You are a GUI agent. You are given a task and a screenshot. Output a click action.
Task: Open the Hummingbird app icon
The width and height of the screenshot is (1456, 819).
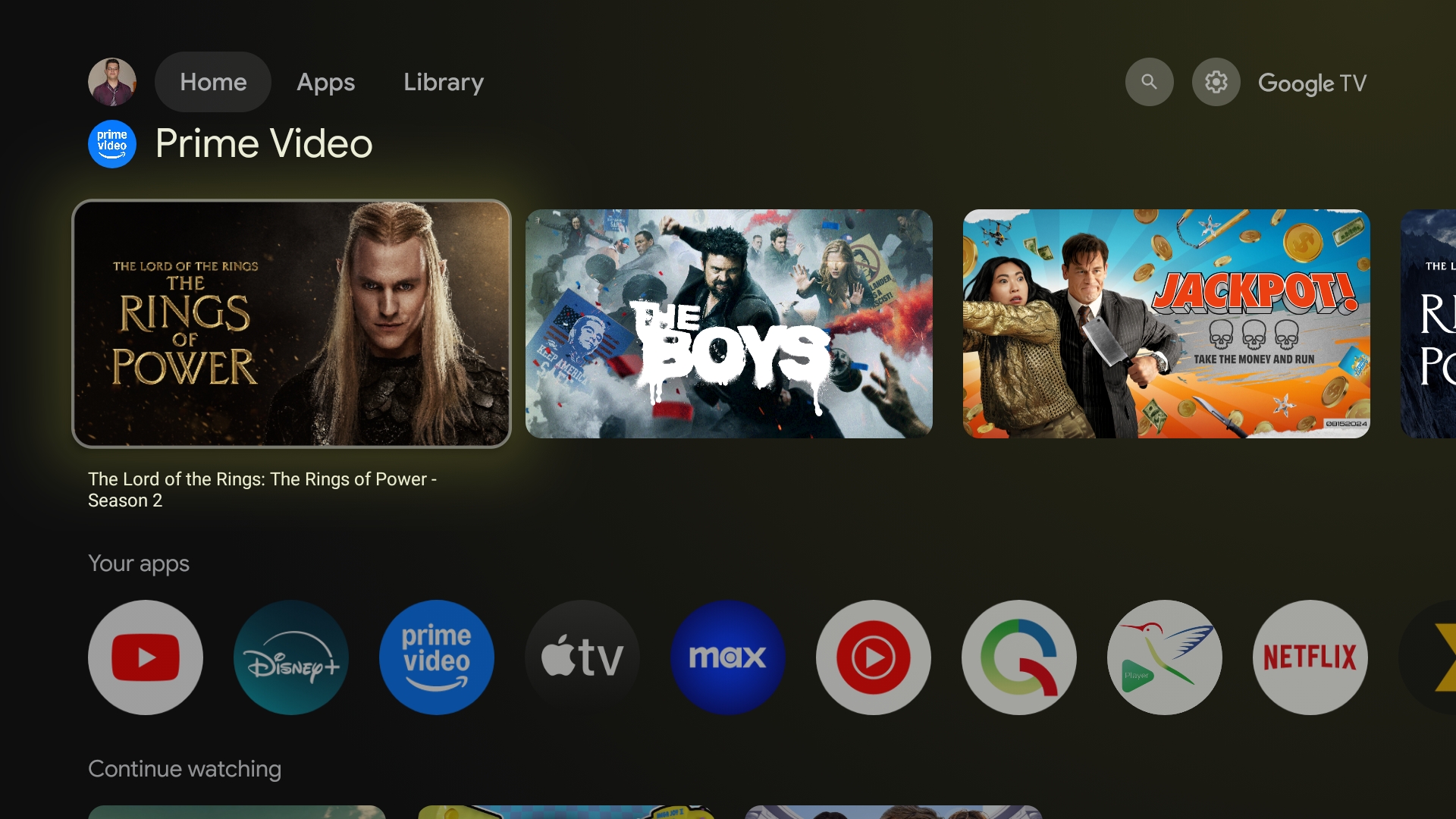pos(1164,656)
